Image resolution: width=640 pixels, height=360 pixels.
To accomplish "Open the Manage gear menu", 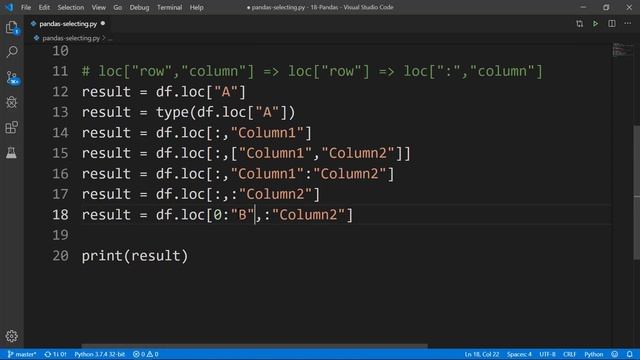I will tap(12, 336).
